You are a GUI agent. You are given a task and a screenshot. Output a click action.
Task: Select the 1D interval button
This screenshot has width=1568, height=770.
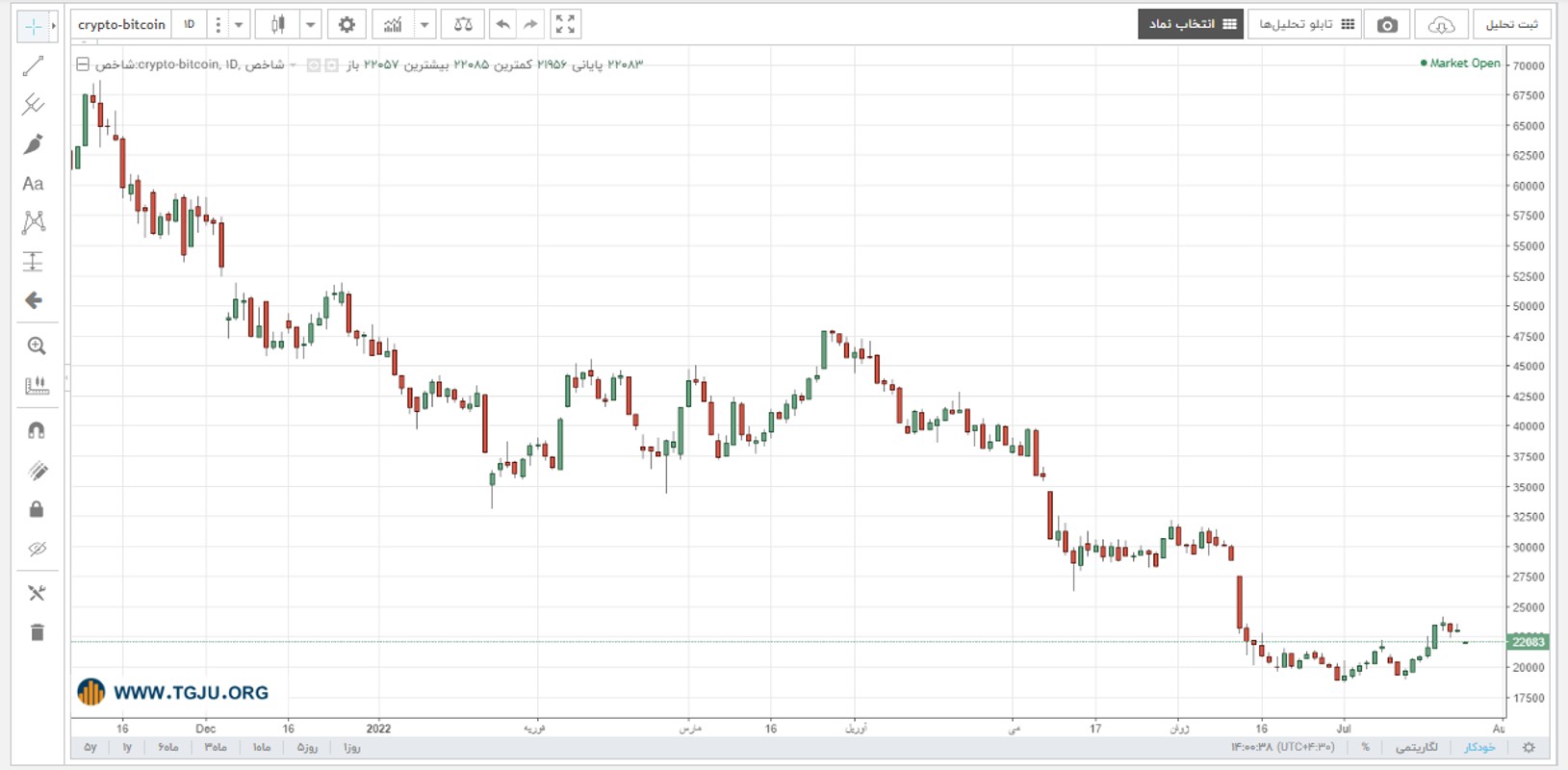[x=189, y=24]
